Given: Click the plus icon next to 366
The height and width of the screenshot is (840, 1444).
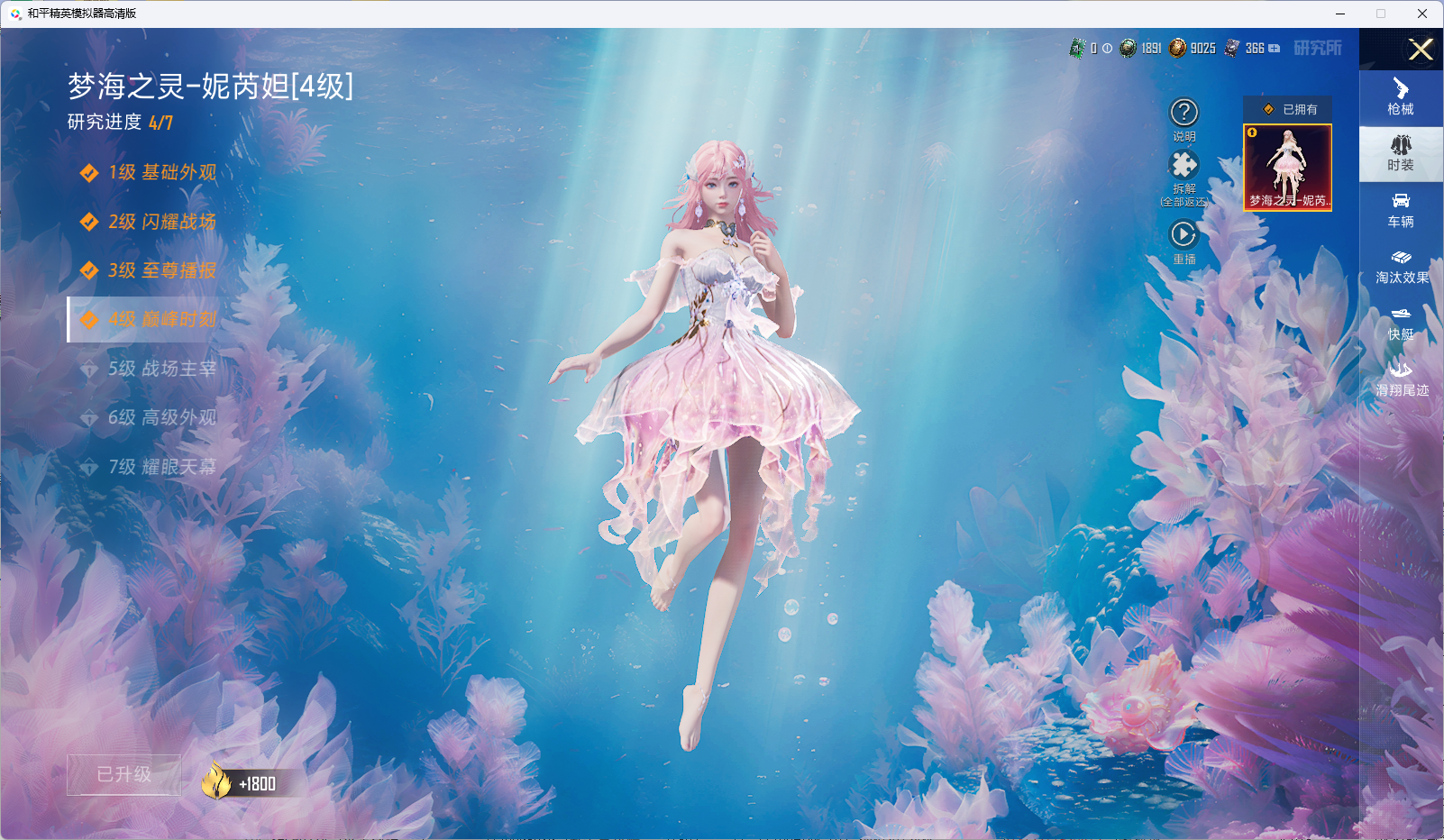Looking at the screenshot, I should [x=1275, y=49].
